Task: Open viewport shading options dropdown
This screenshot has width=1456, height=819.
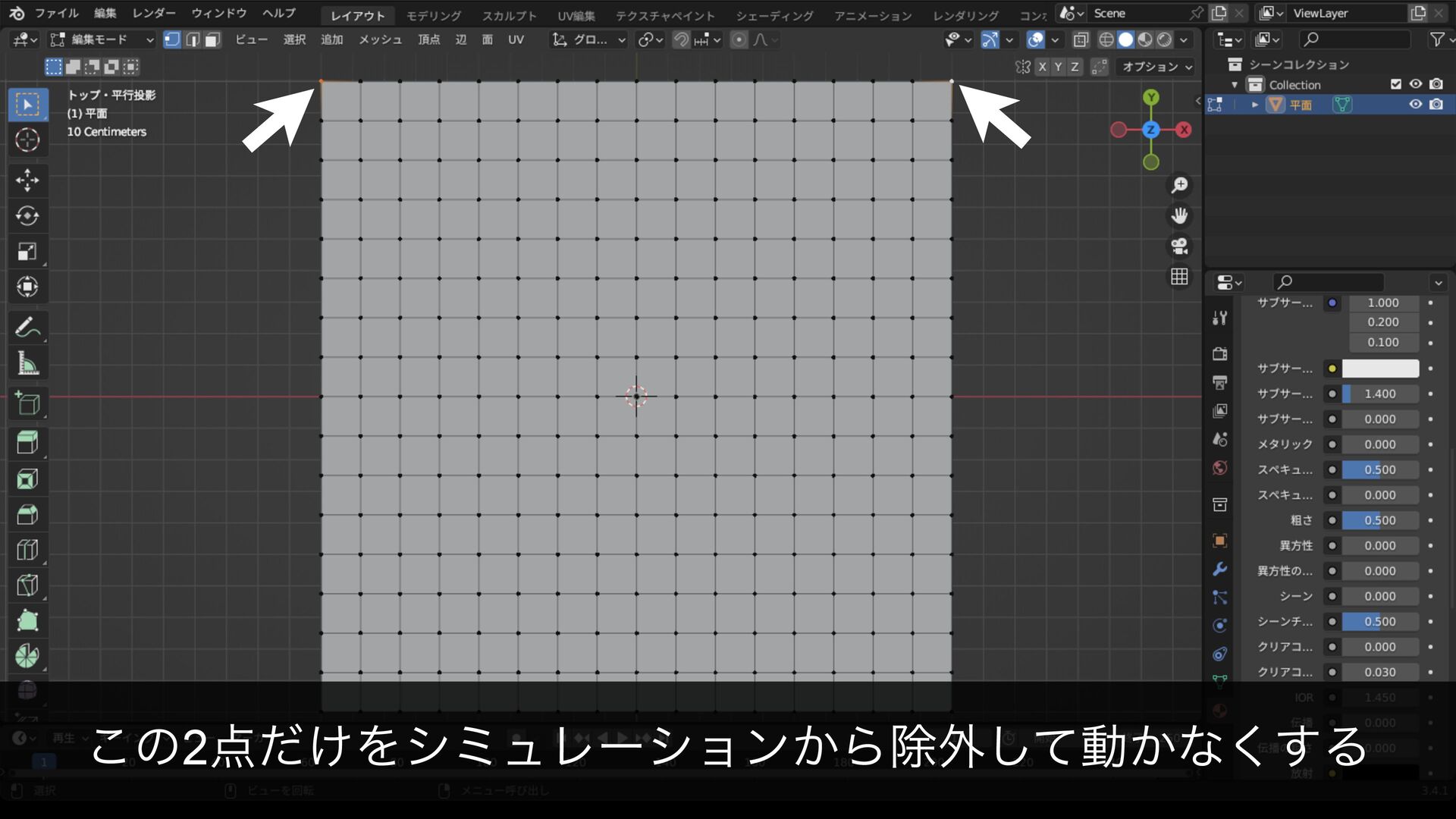Action: click(x=1183, y=39)
